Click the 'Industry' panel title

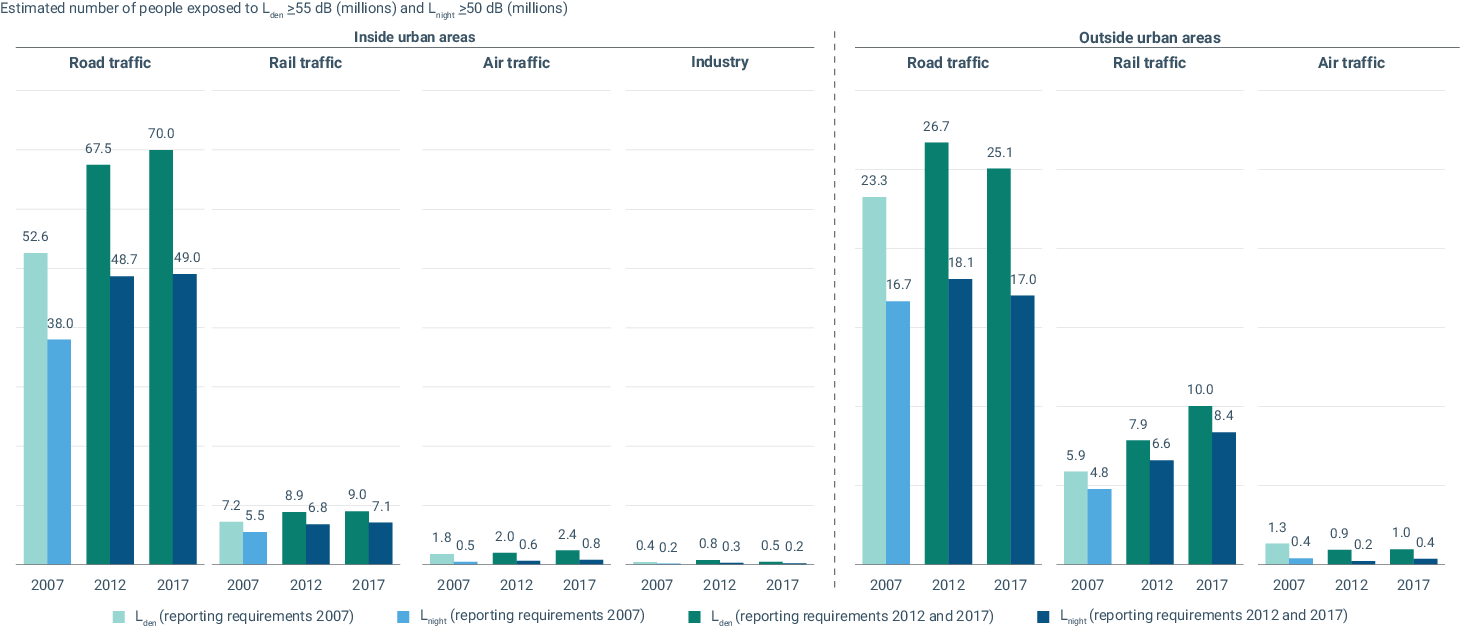click(719, 62)
